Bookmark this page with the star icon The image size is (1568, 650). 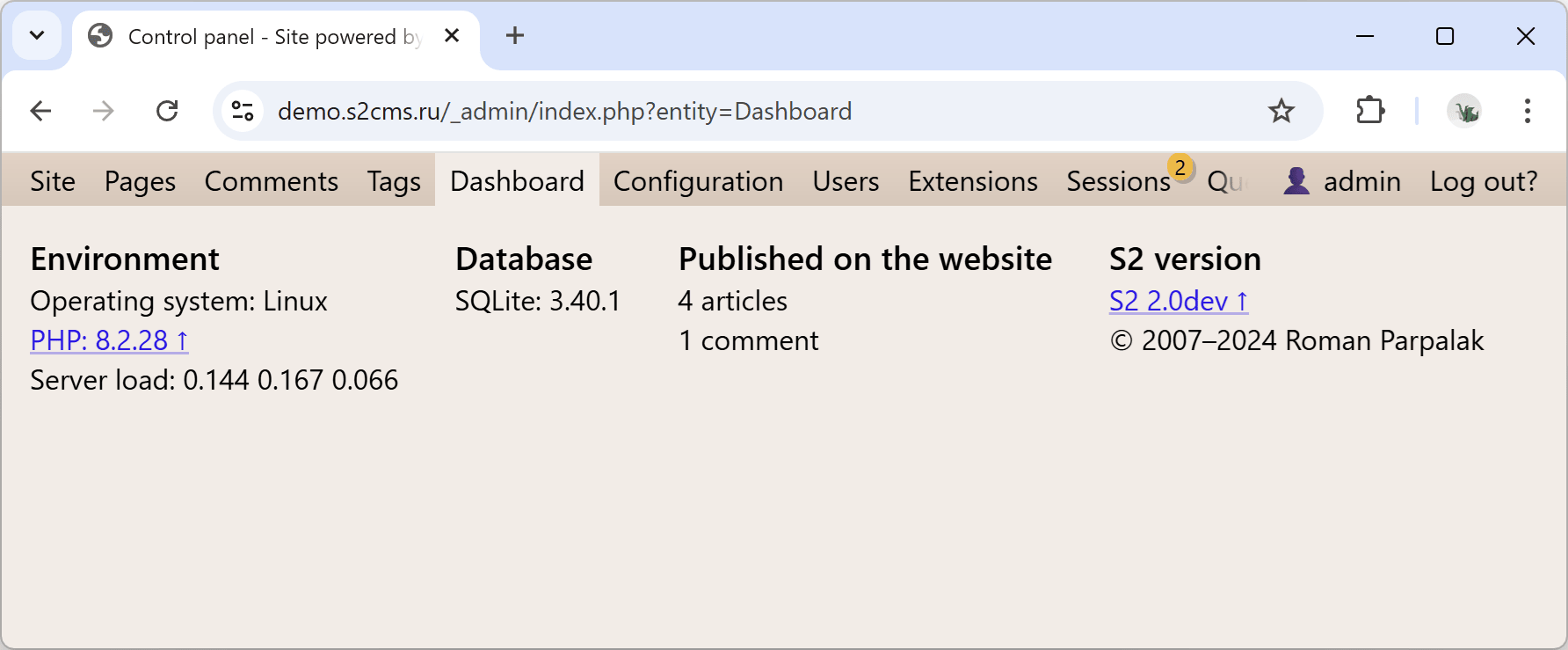(1281, 111)
